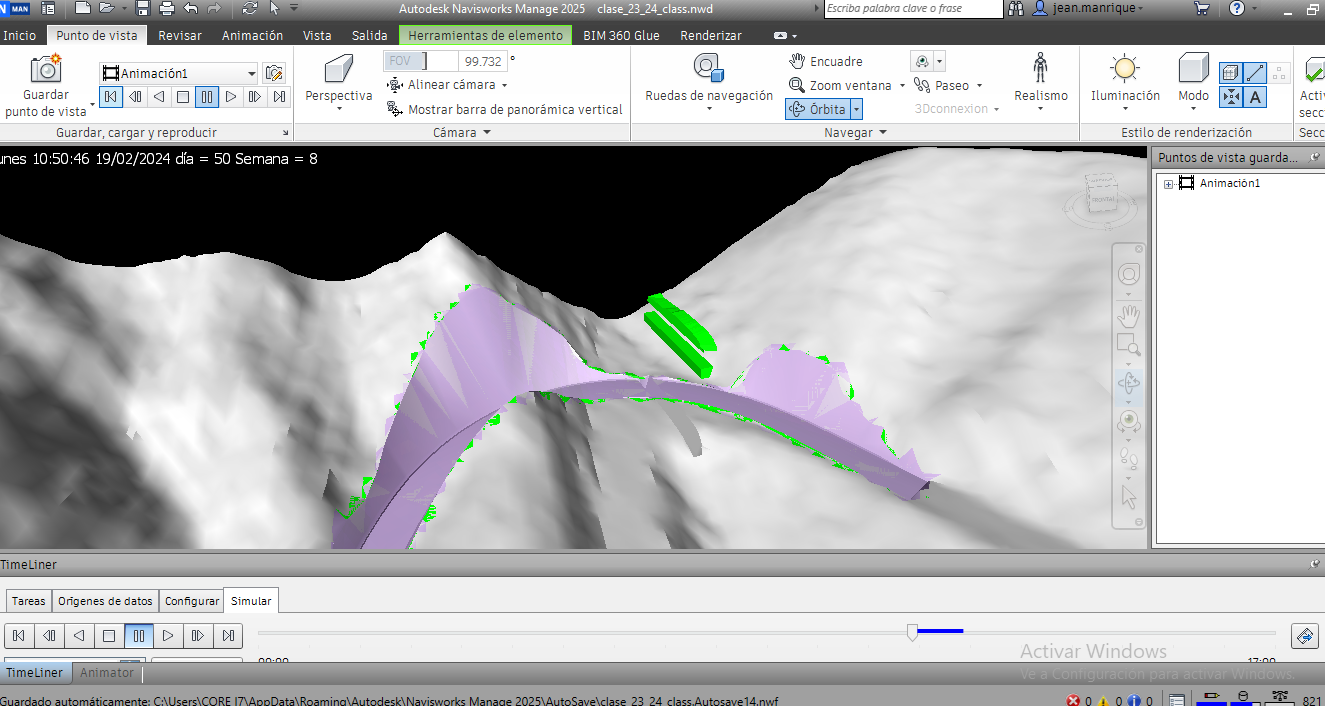Expand the Animación1 tree node in saved viewpoints

[1168, 184]
